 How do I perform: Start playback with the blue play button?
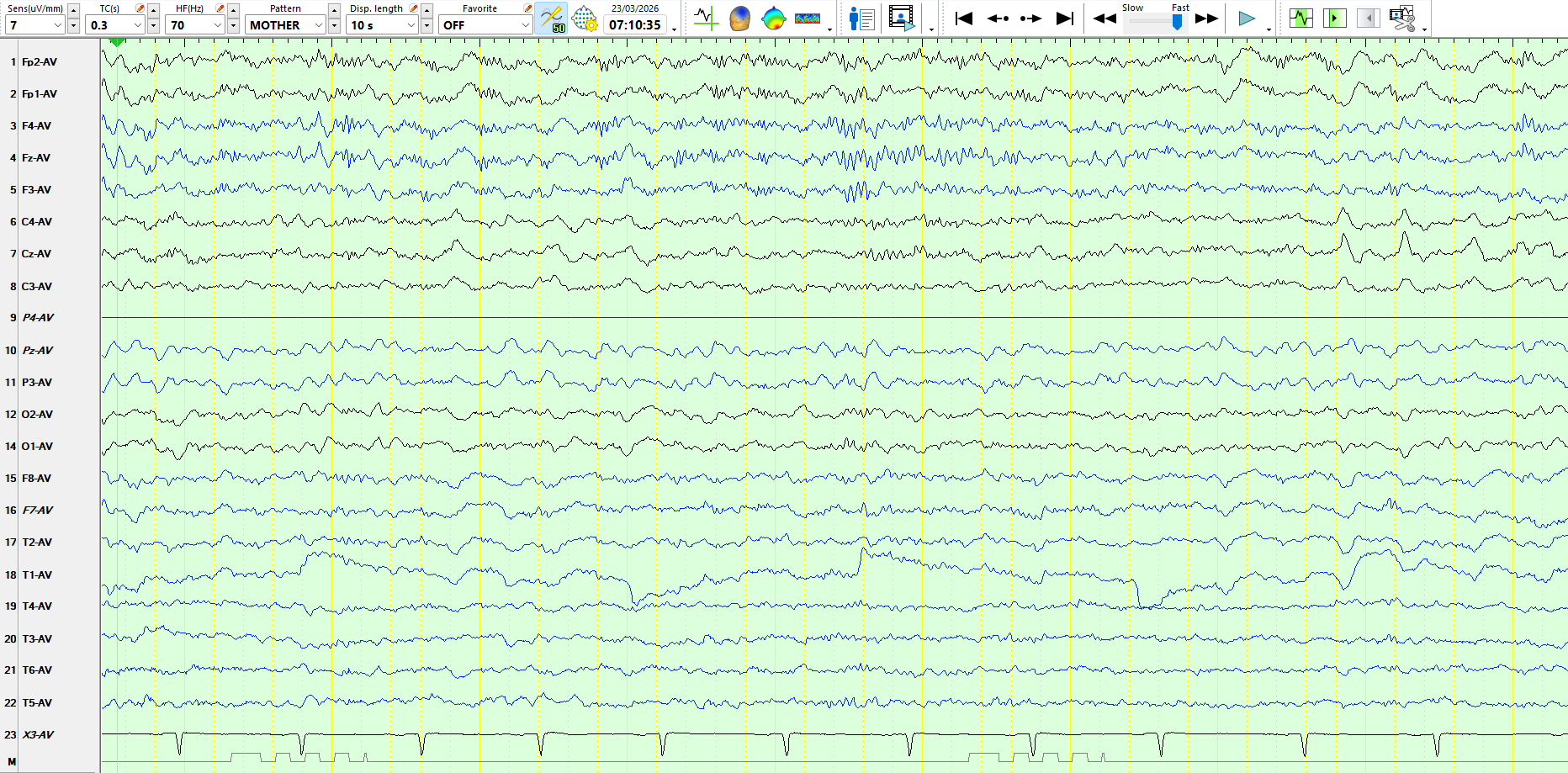pos(1247,19)
